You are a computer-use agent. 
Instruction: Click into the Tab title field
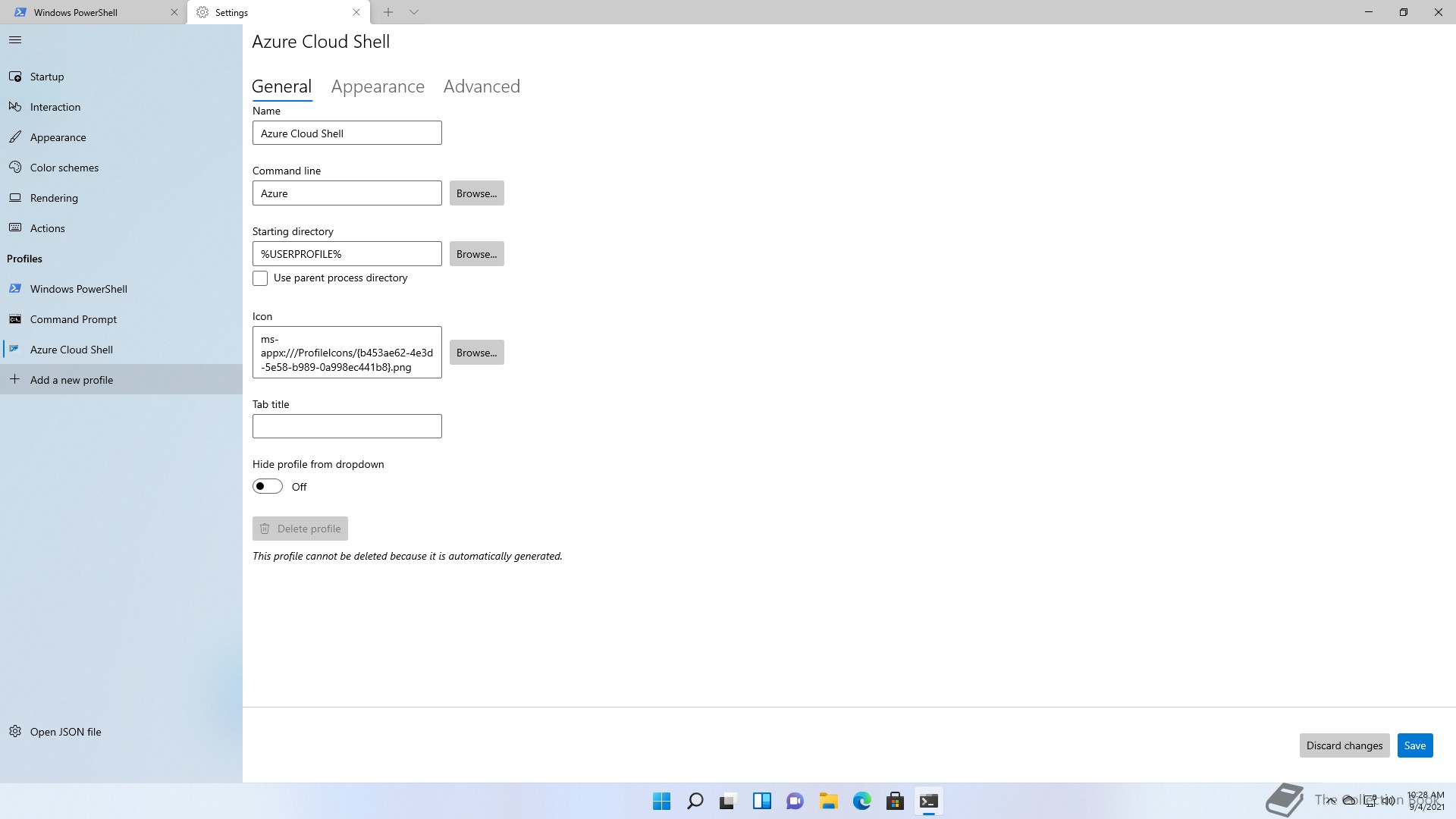pyautogui.click(x=347, y=426)
